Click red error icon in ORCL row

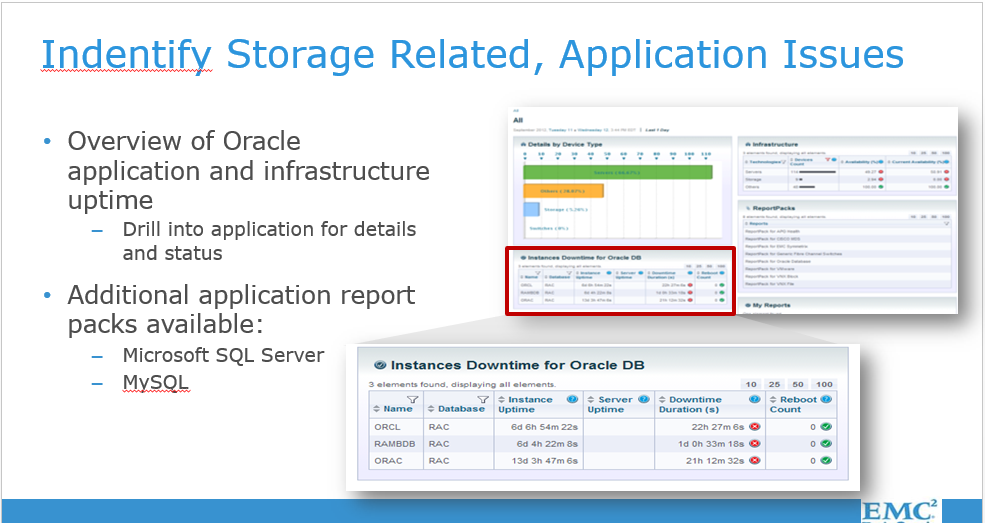pos(755,426)
